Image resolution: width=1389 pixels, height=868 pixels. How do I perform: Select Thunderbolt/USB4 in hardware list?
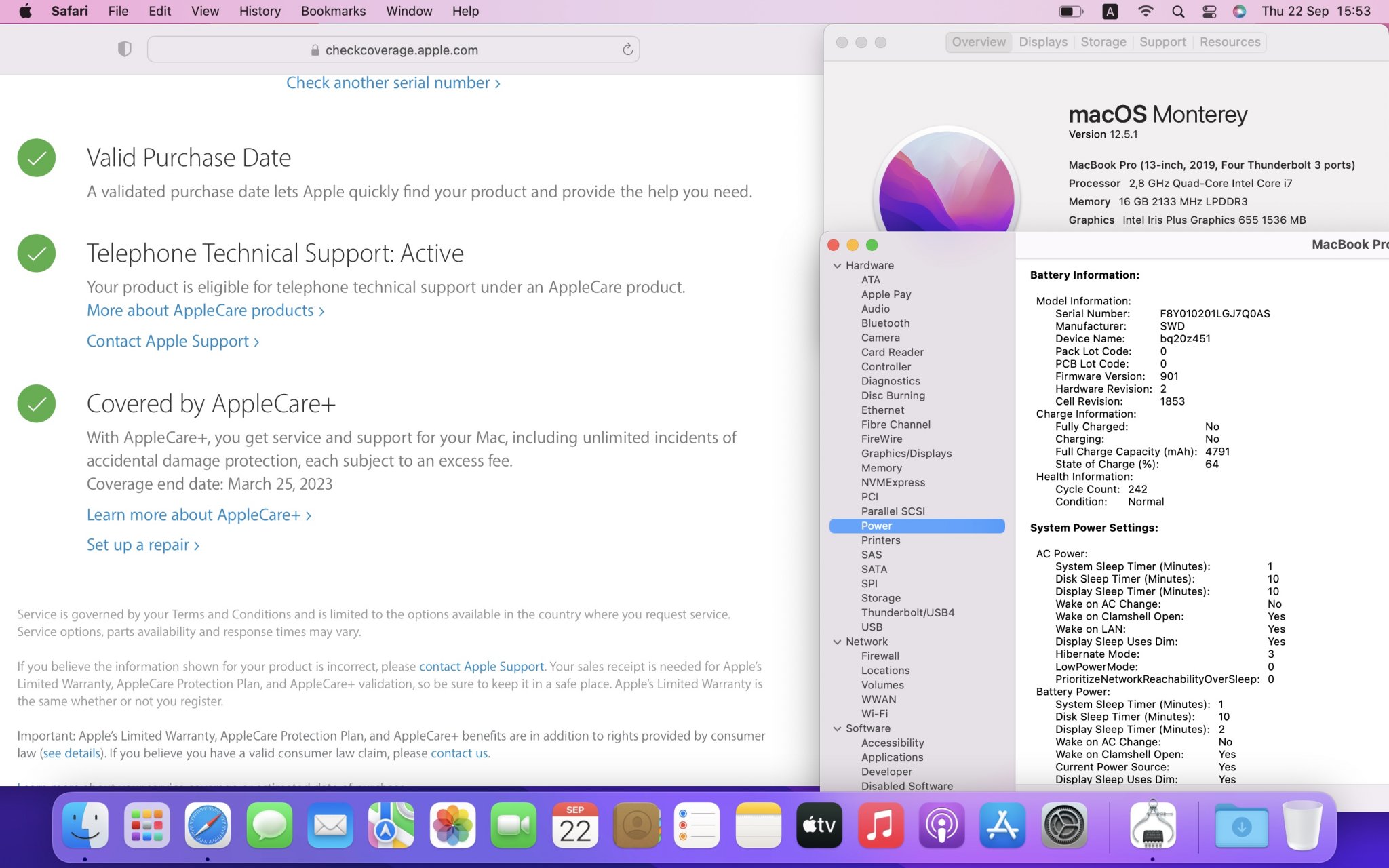pos(907,612)
